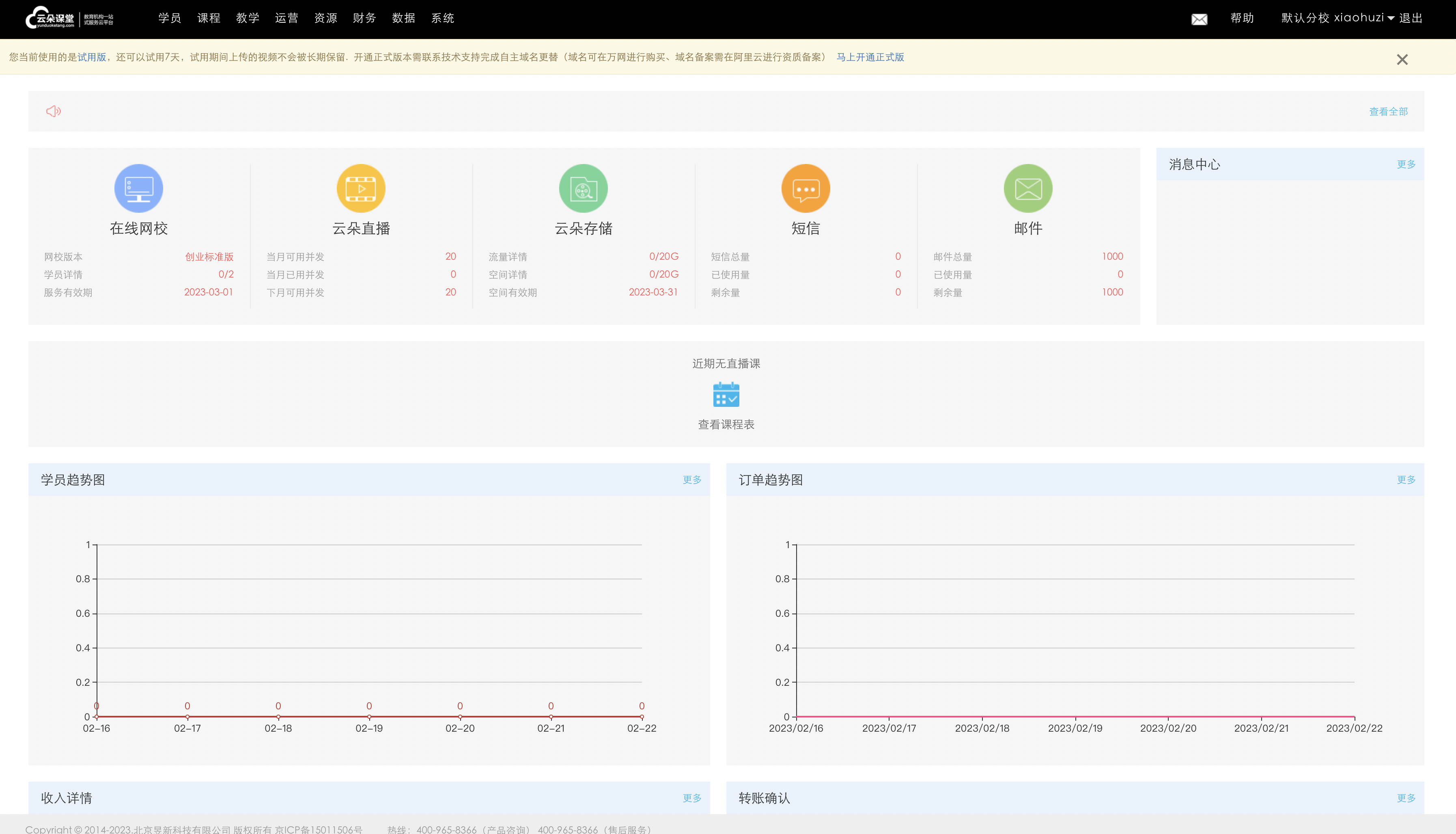Open the 系统 menu
The height and width of the screenshot is (834, 1456).
[442, 18]
